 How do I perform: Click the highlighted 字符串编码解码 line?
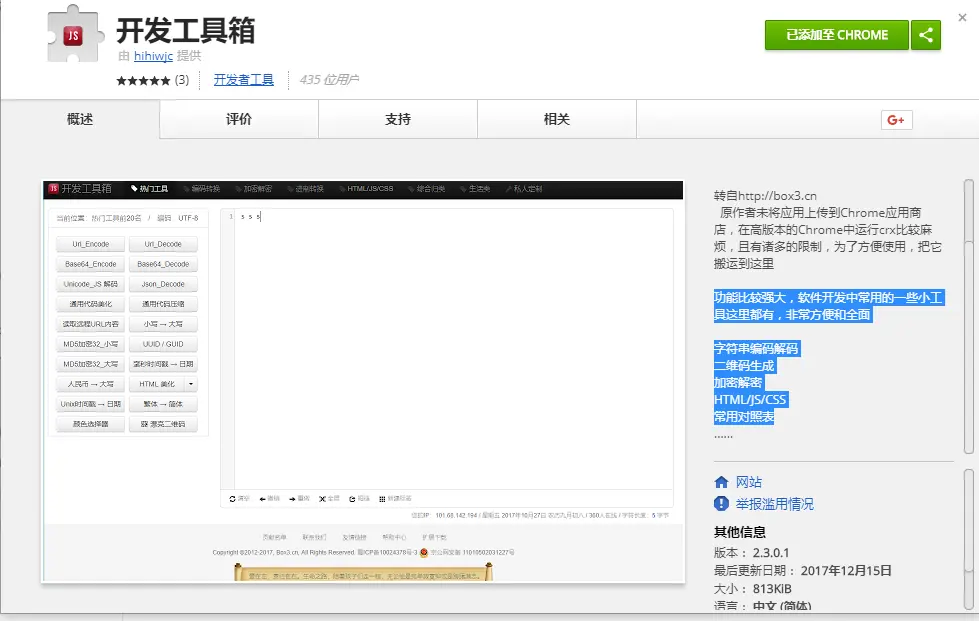(x=756, y=348)
